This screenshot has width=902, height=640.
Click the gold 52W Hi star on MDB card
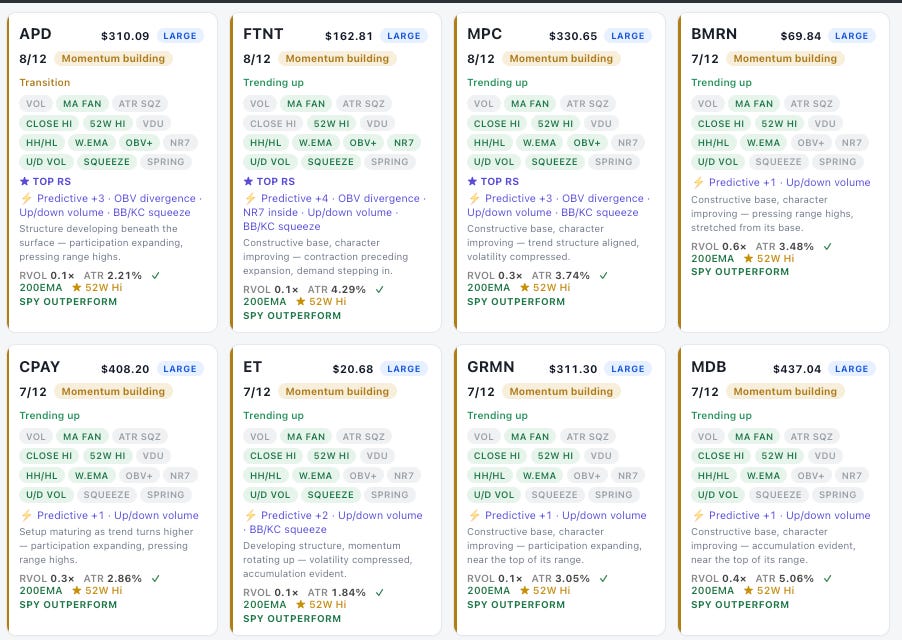[748, 591]
